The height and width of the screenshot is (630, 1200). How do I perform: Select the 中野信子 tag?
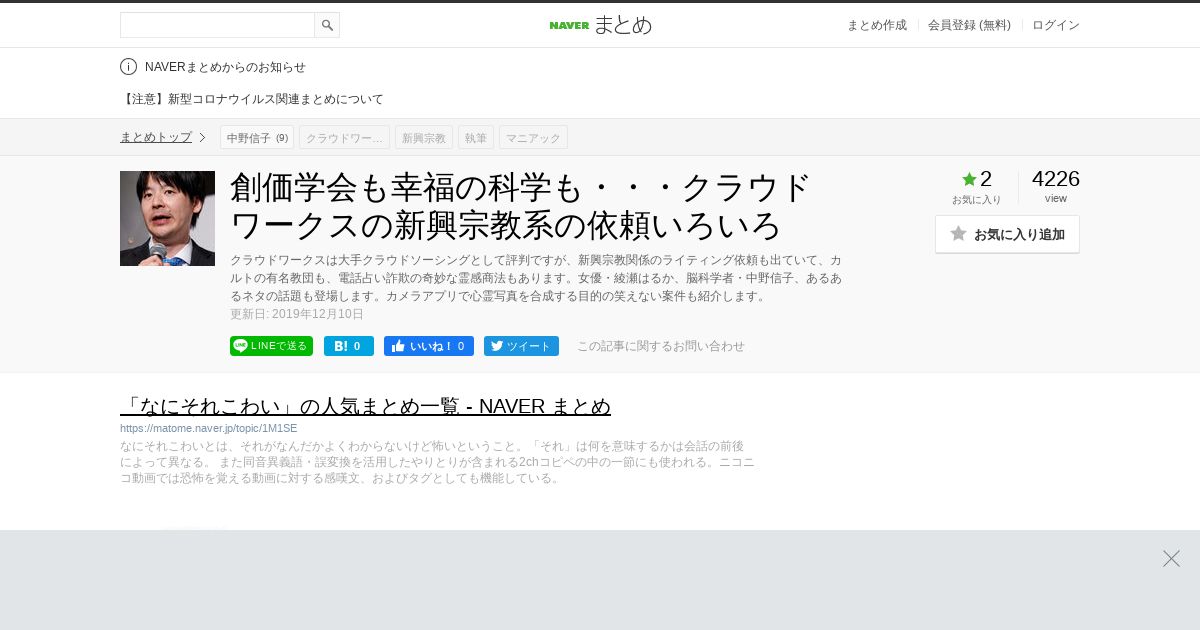click(257, 137)
